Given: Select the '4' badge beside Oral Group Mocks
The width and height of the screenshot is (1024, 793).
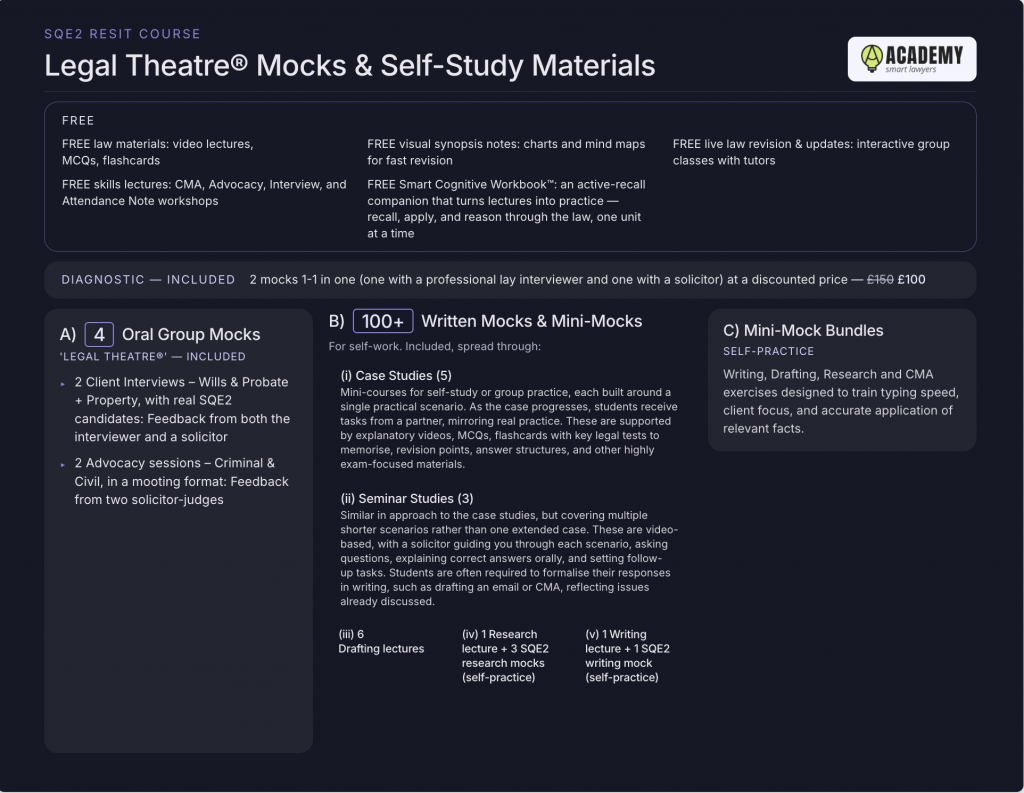Looking at the screenshot, I should coord(99,334).
